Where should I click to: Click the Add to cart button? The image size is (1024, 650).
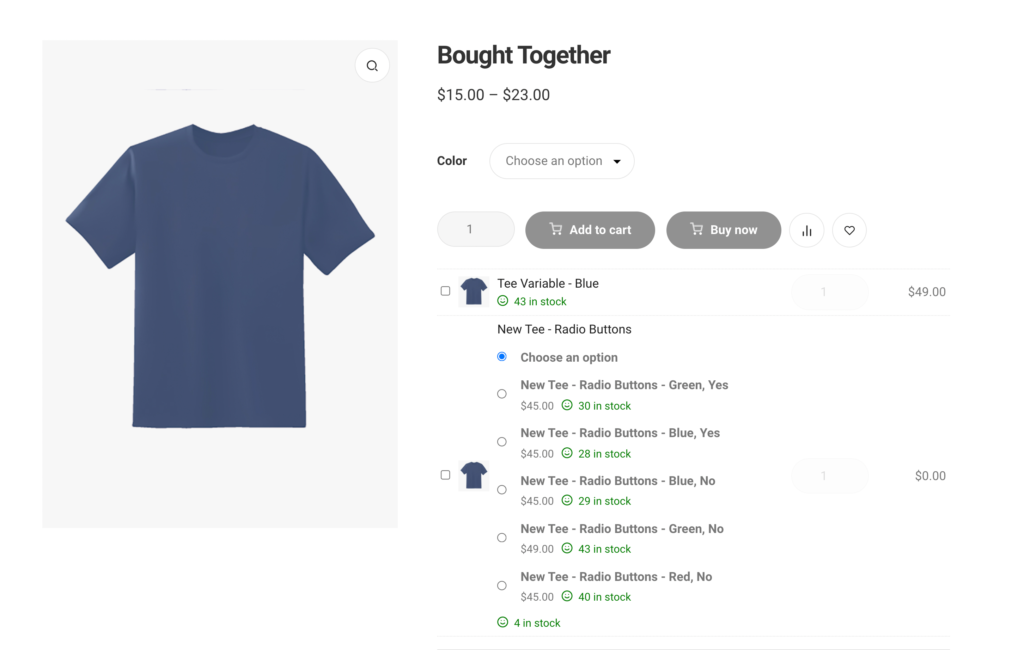(x=590, y=230)
